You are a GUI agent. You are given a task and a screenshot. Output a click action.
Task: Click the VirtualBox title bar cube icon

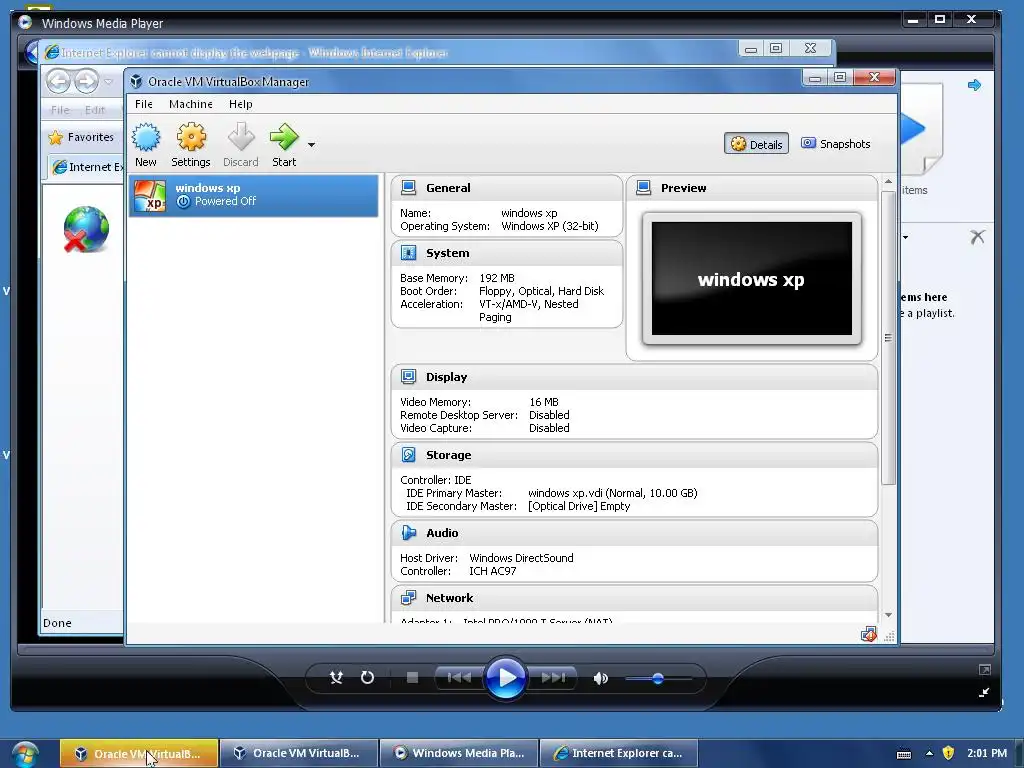click(136, 82)
